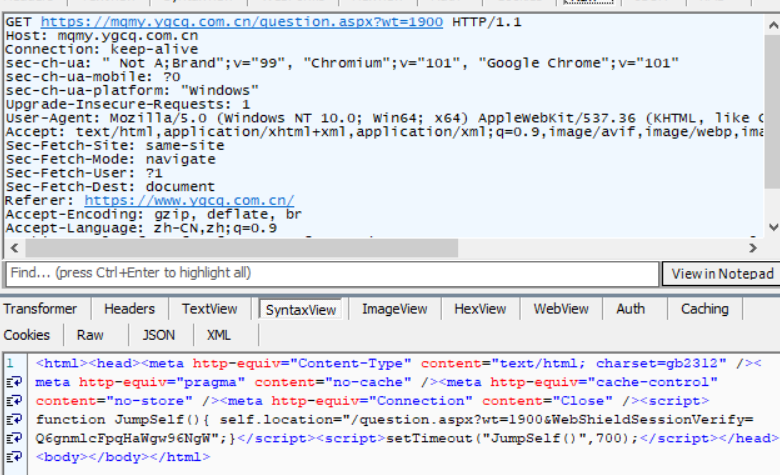Image resolution: width=780 pixels, height=475 pixels.
Task: Open the response Headers tab
Action: 129,309
